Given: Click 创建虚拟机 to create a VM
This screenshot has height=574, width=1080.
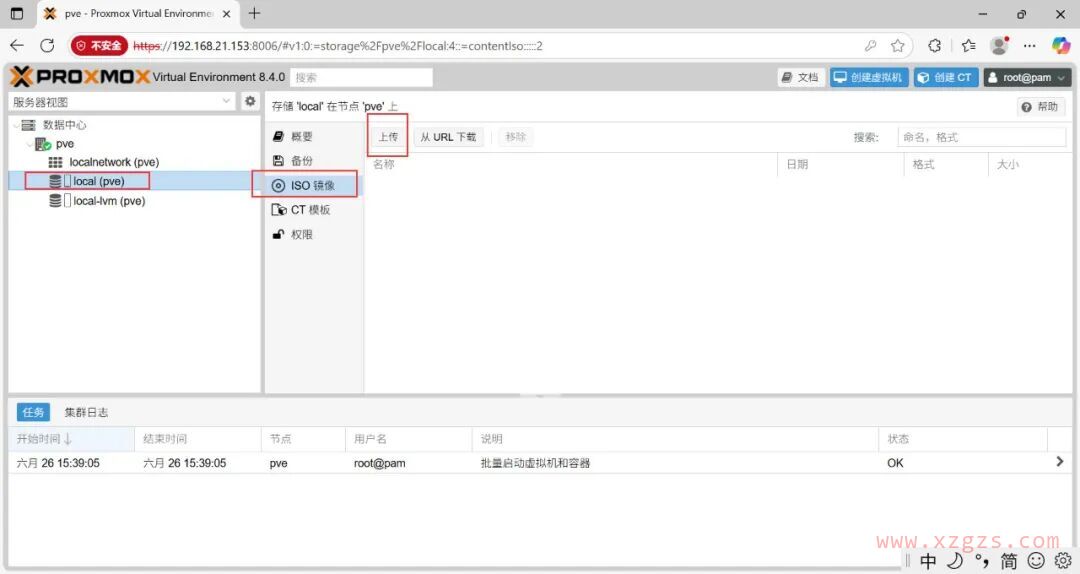Looking at the screenshot, I should pyautogui.click(x=868, y=78).
